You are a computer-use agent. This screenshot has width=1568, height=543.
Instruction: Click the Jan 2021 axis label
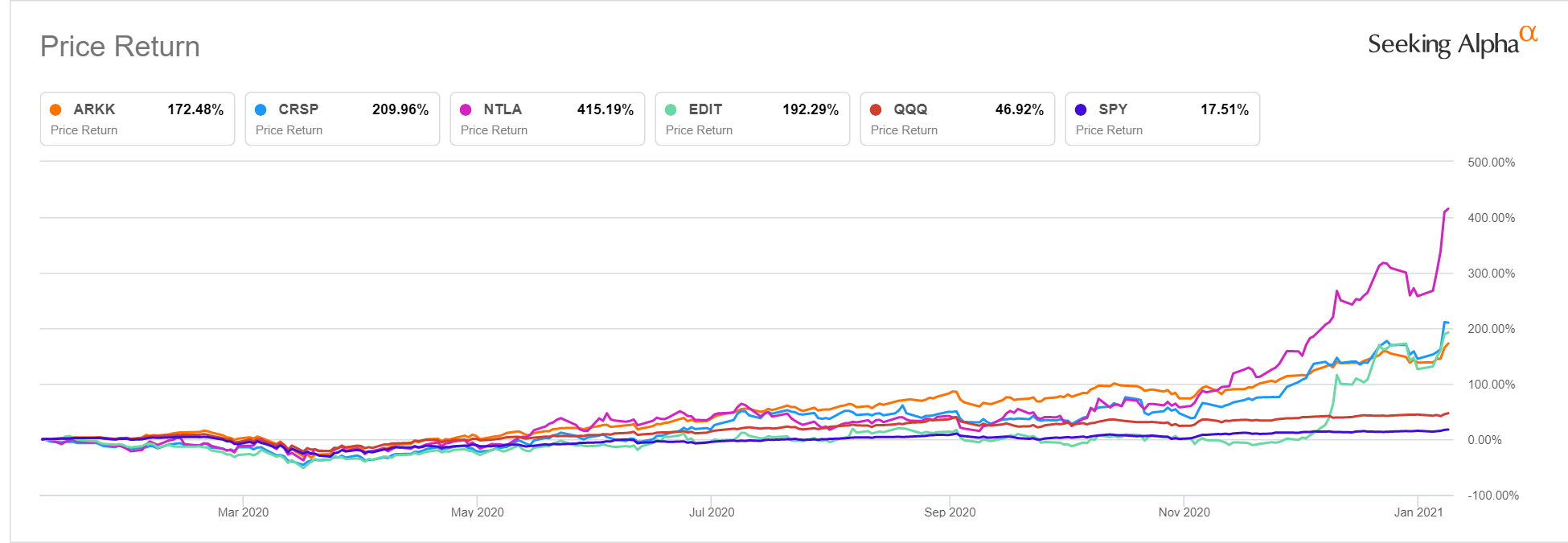[1418, 512]
